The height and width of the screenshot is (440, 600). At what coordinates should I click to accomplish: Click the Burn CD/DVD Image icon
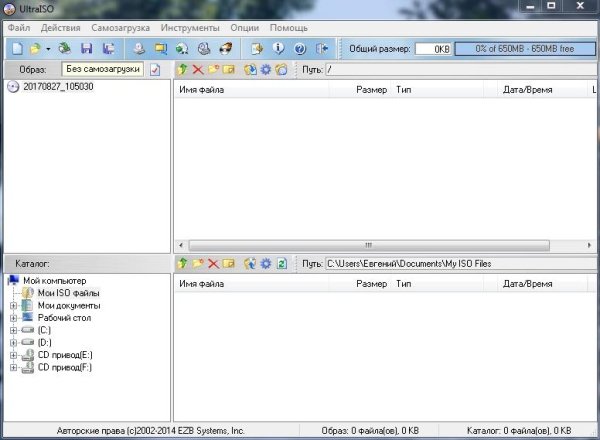coord(226,49)
